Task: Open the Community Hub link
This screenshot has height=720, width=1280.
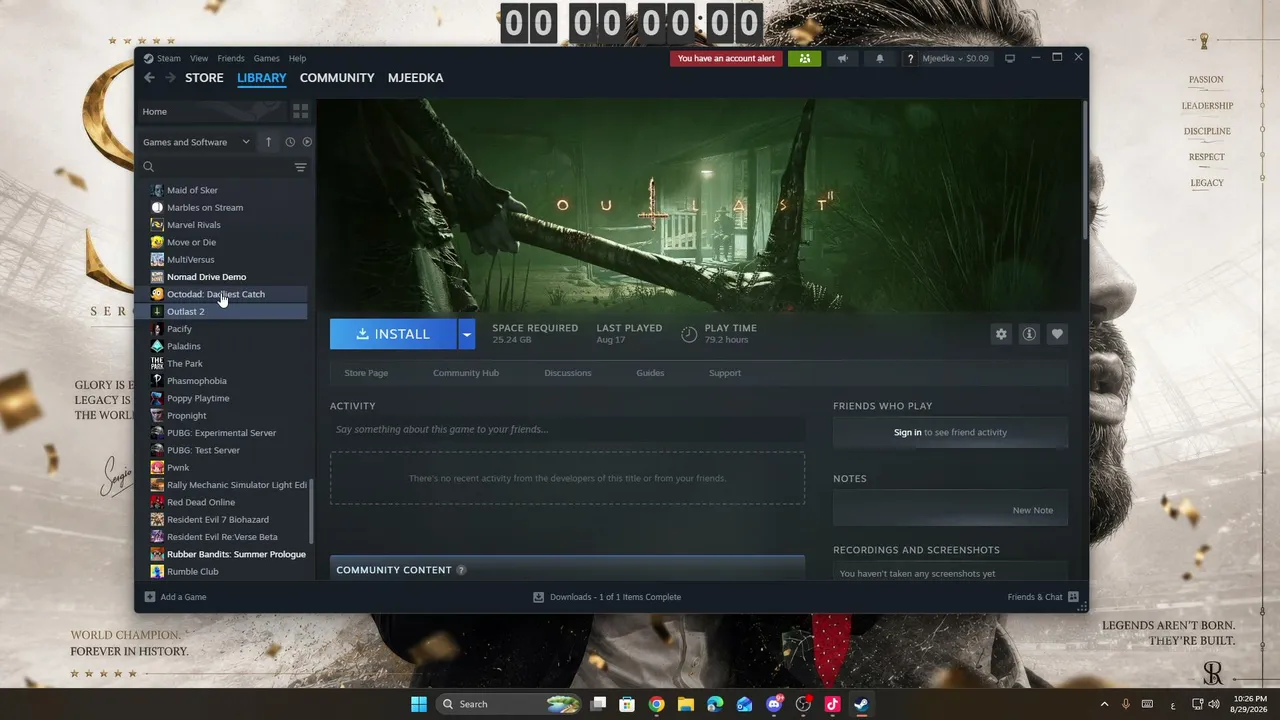Action: click(x=466, y=373)
